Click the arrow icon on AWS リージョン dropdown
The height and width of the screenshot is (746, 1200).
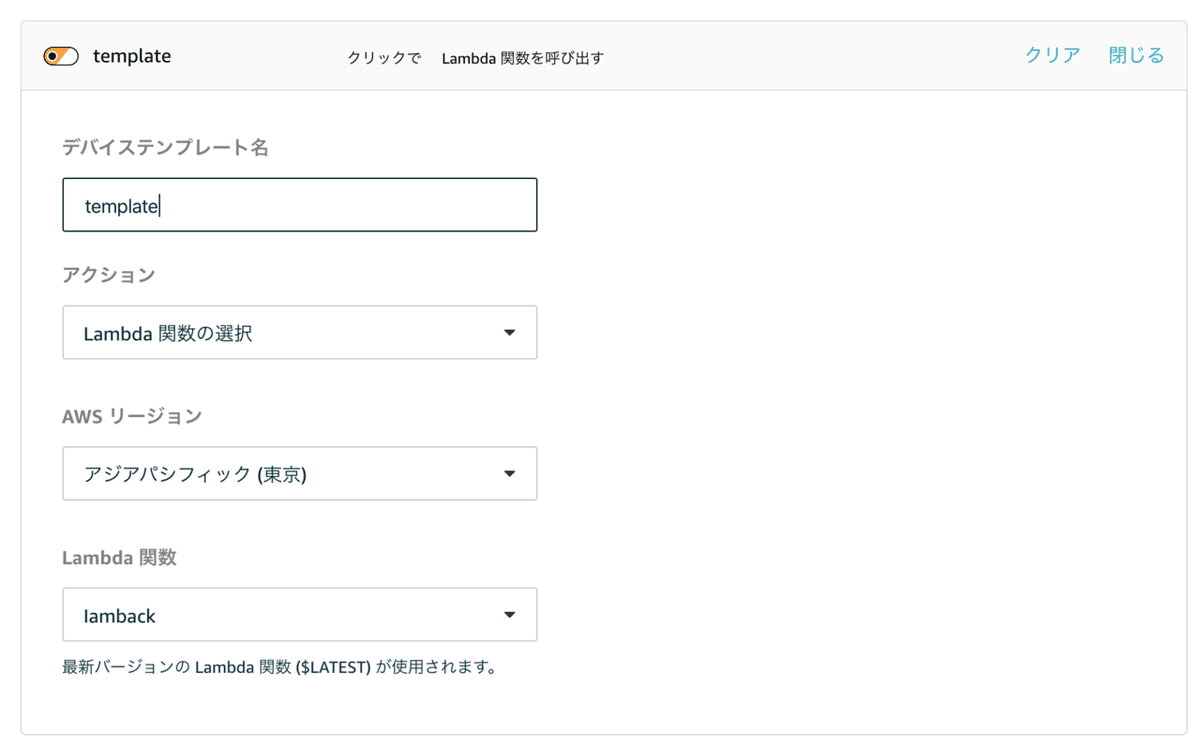(x=509, y=474)
